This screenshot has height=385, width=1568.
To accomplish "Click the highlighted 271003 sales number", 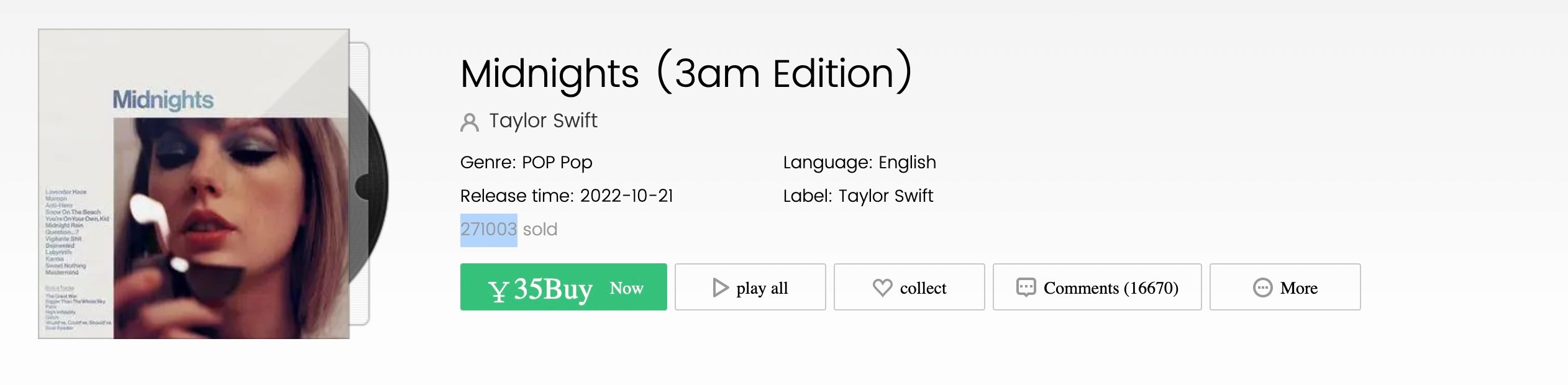I will (489, 230).
